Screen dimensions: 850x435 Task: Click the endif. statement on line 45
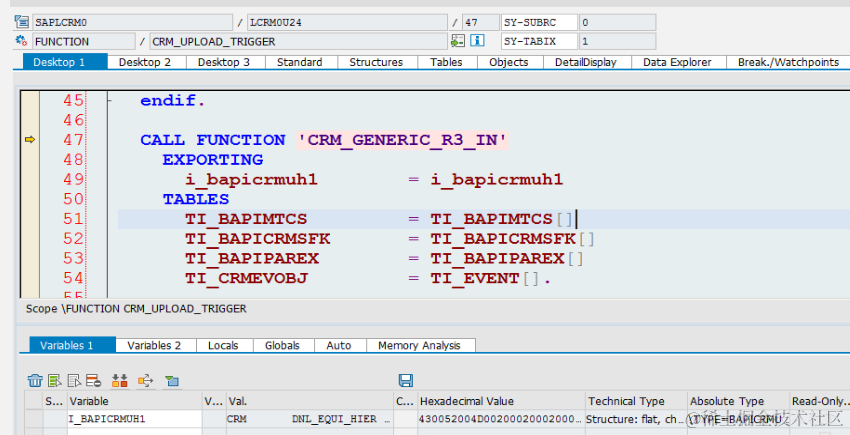172,100
